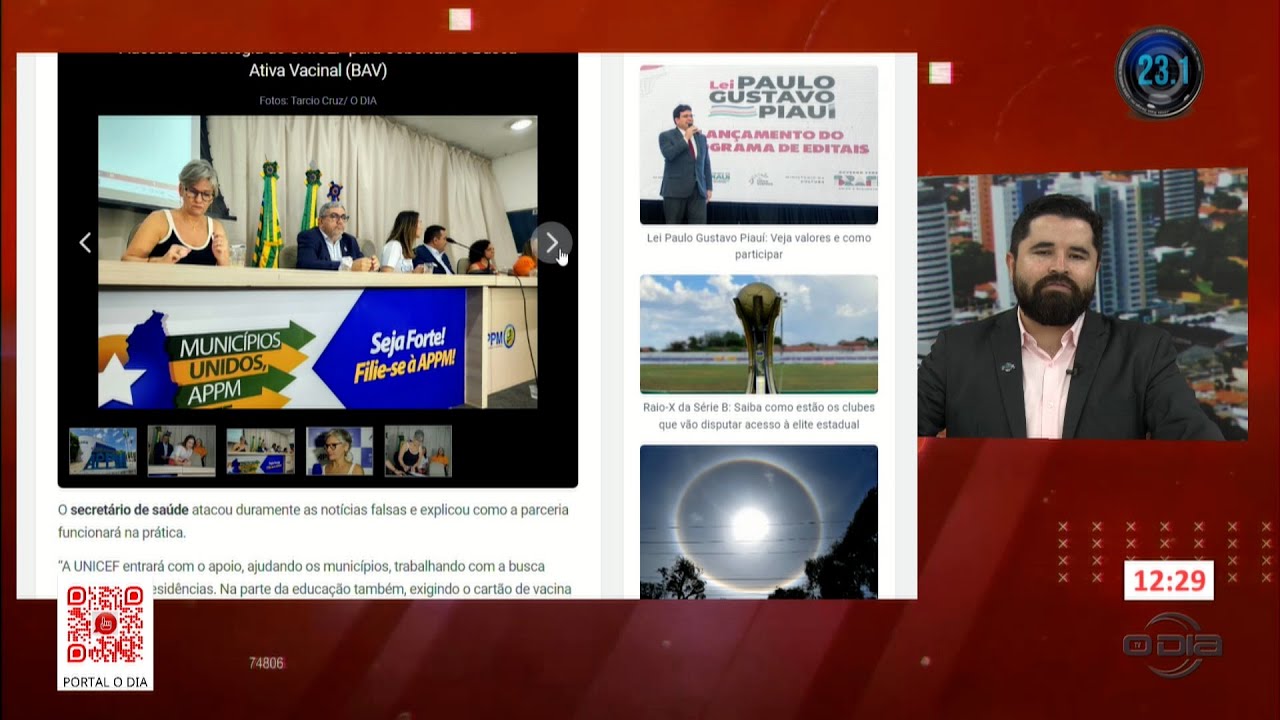Open 'Raio-X da Série B' headline link
Image resolution: width=1280 pixels, height=720 pixels.
pyautogui.click(x=759, y=416)
